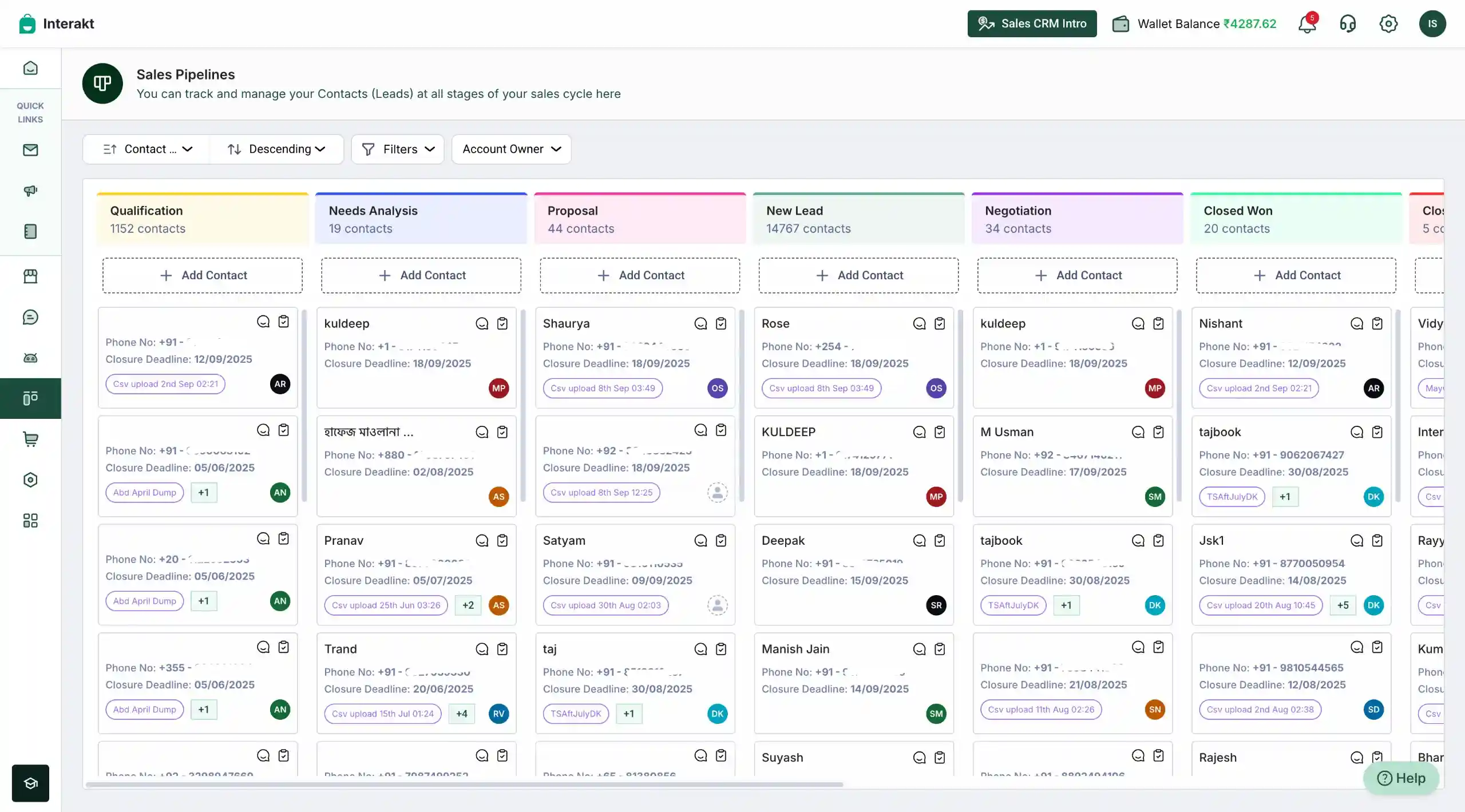This screenshot has width=1465, height=812.
Task: Open the Commerce storefront icon in sidebar
Action: 30,276
